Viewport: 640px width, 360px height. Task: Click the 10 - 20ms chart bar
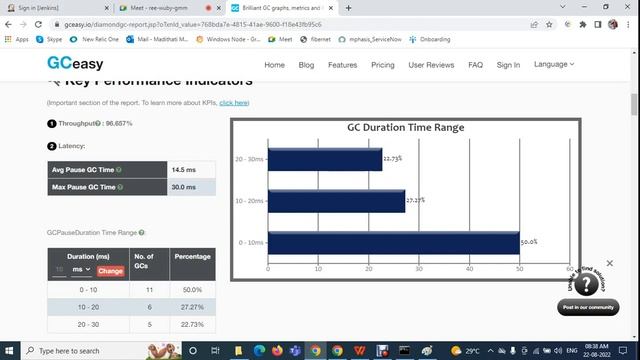pos(336,201)
